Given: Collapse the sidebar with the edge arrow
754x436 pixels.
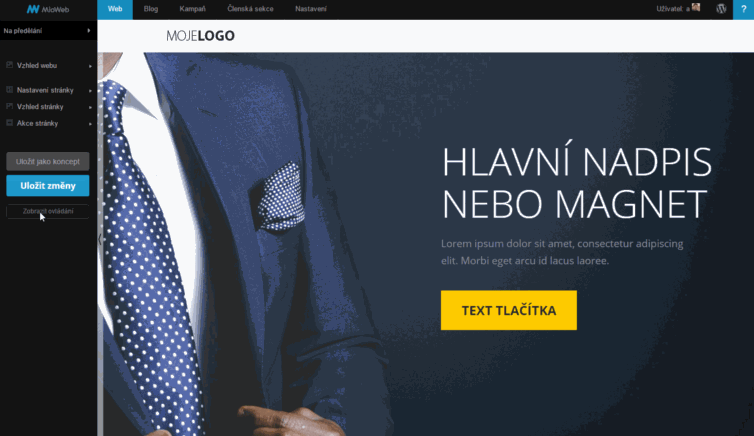Looking at the screenshot, I should click(x=100, y=239).
